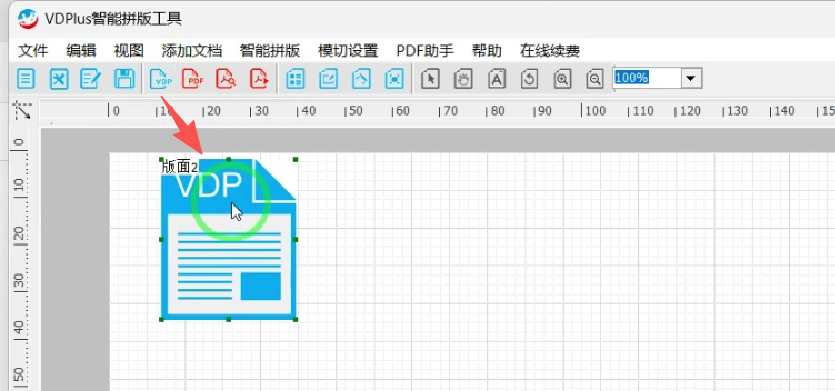
Task: Open the 在线续费 menu
Action: 550,51
